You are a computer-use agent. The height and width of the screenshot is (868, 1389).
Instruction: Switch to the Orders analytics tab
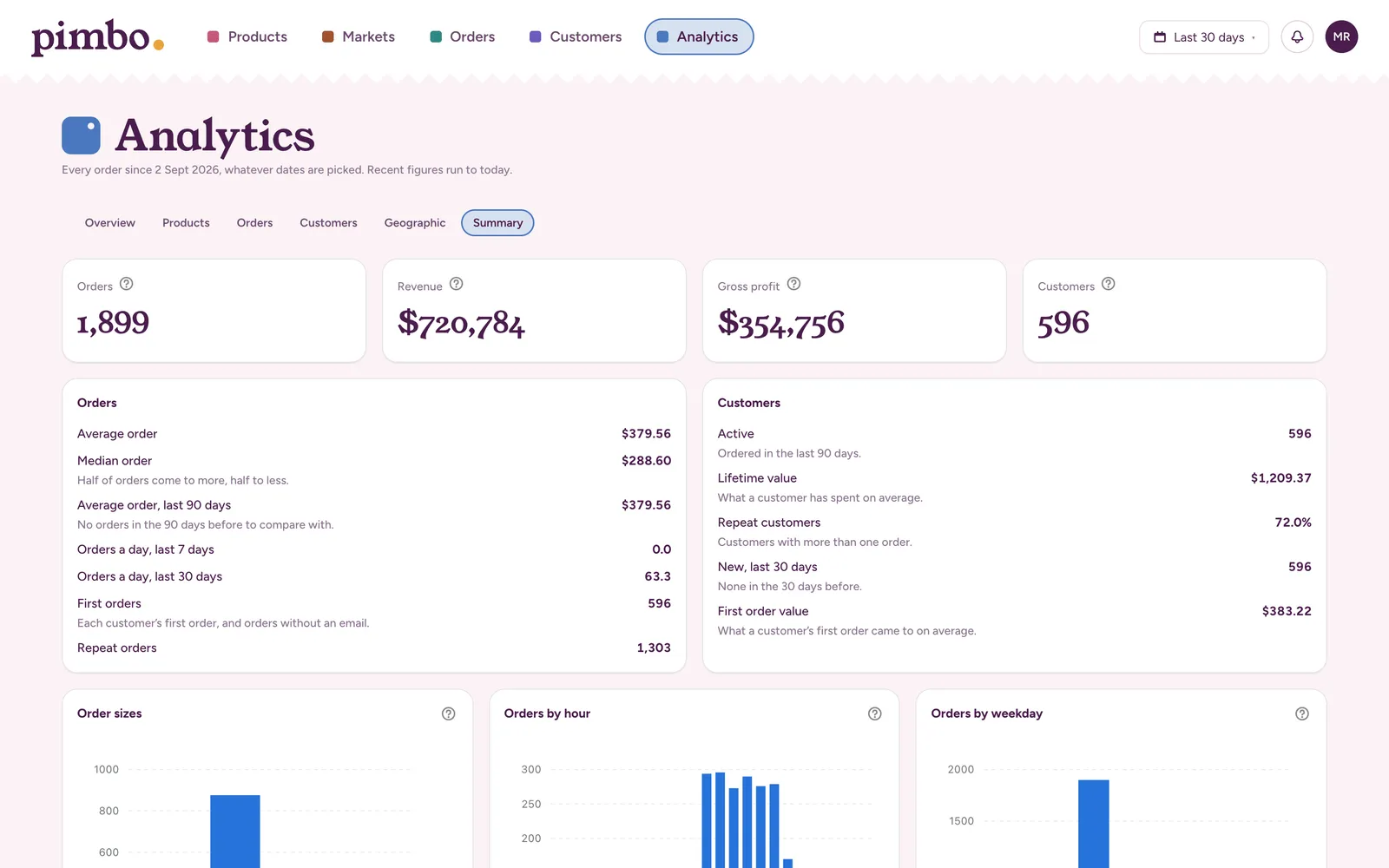pos(254,223)
